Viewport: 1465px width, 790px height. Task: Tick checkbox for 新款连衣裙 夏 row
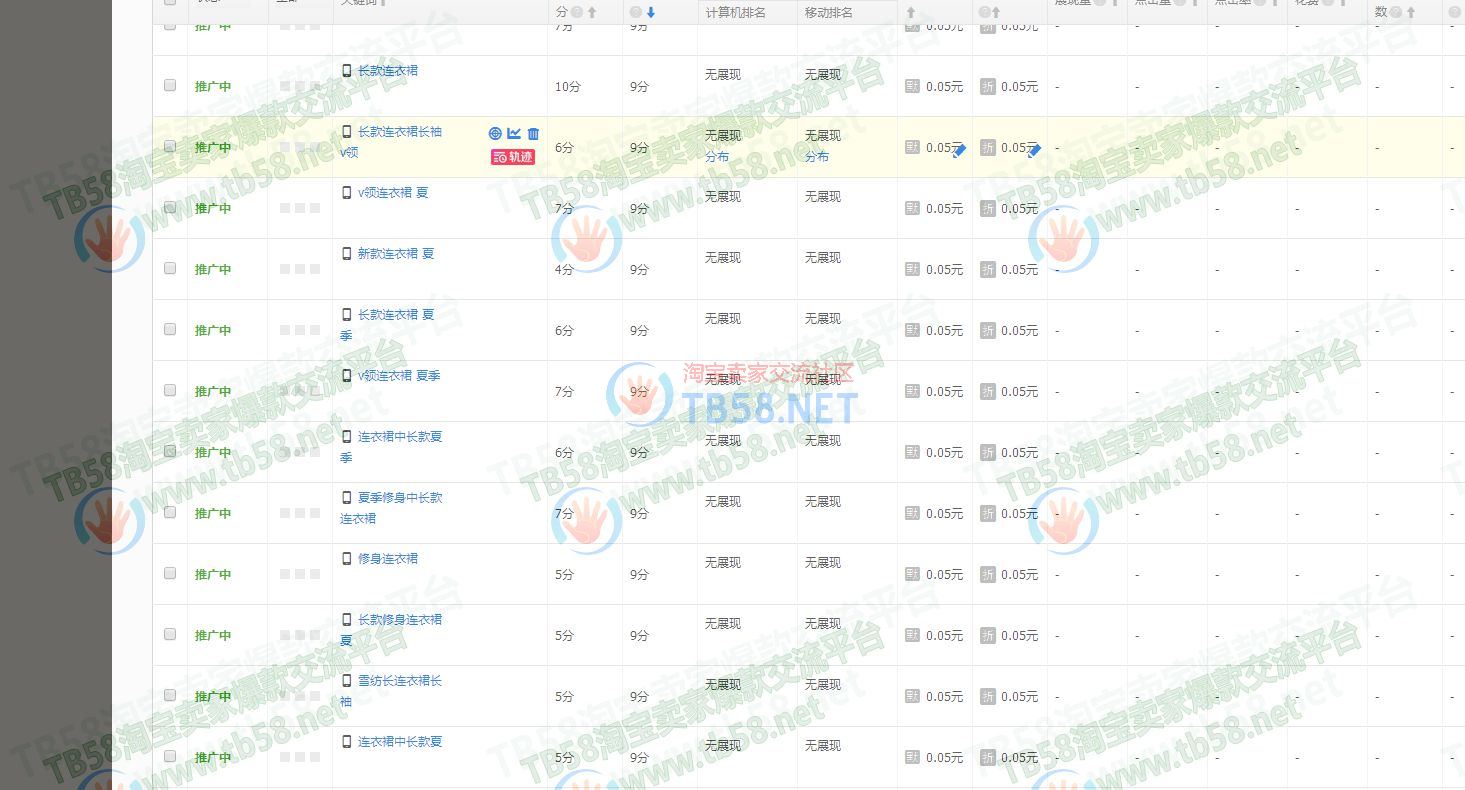170,268
